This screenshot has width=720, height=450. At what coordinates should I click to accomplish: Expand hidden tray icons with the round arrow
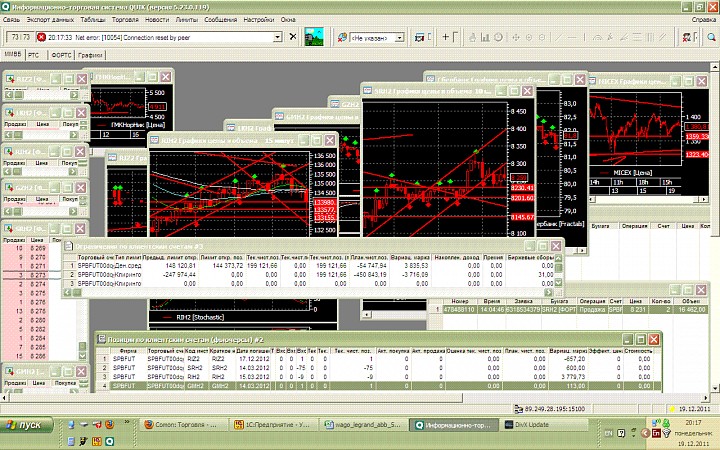point(645,433)
